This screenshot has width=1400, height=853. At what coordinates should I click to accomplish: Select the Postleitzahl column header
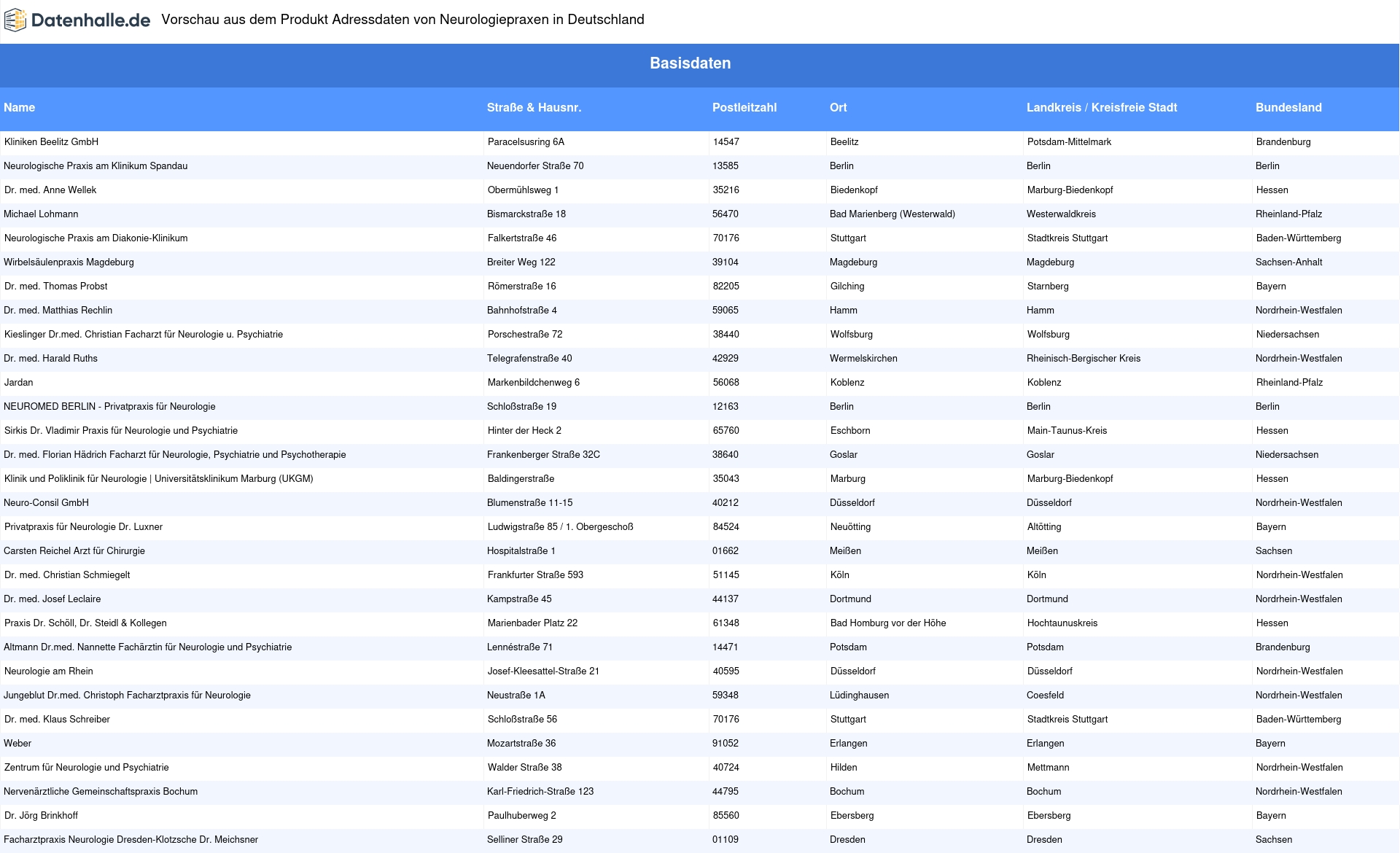[x=744, y=108]
